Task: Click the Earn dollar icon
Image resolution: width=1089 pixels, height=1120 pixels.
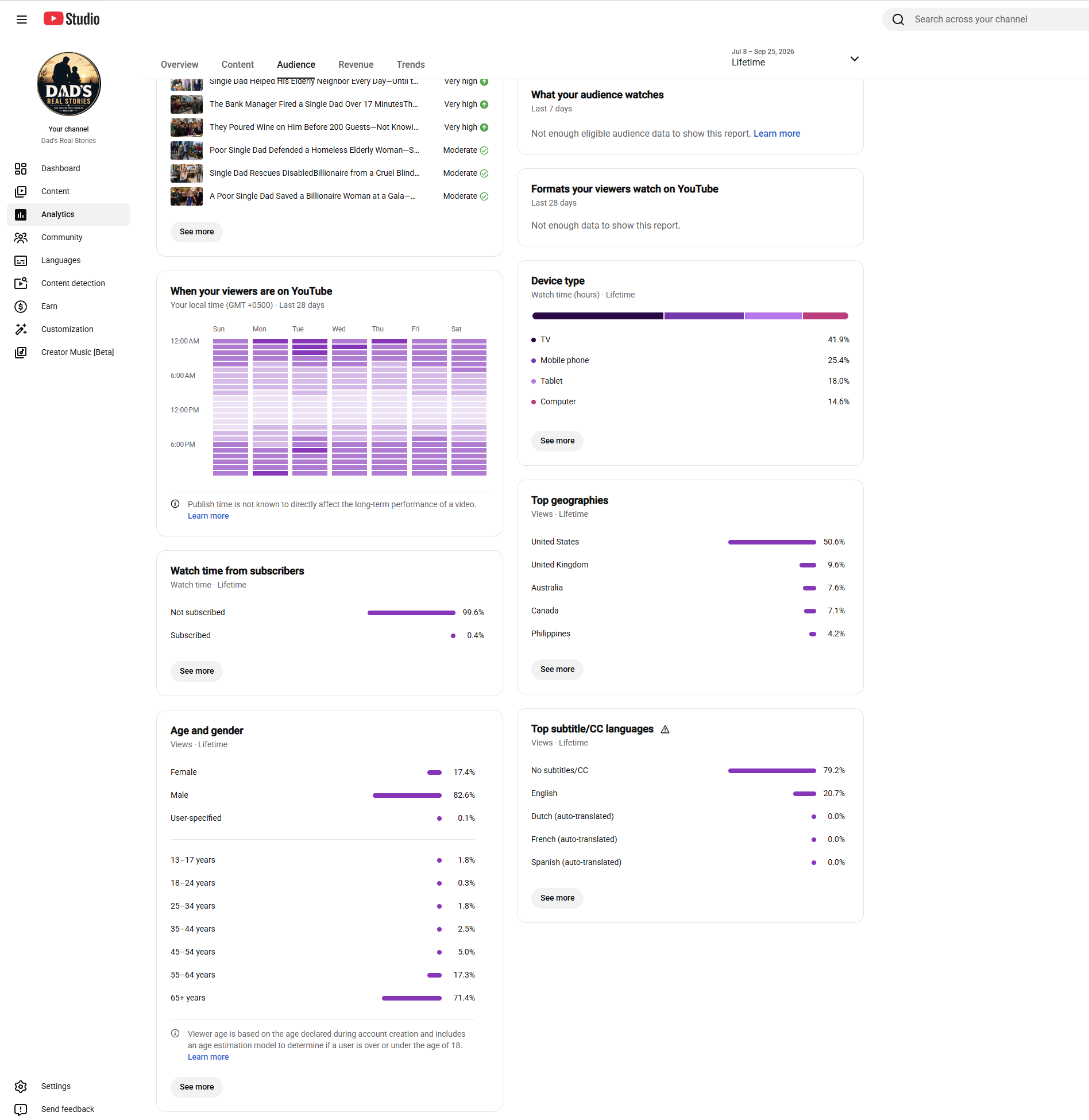Action: click(21, 306)
